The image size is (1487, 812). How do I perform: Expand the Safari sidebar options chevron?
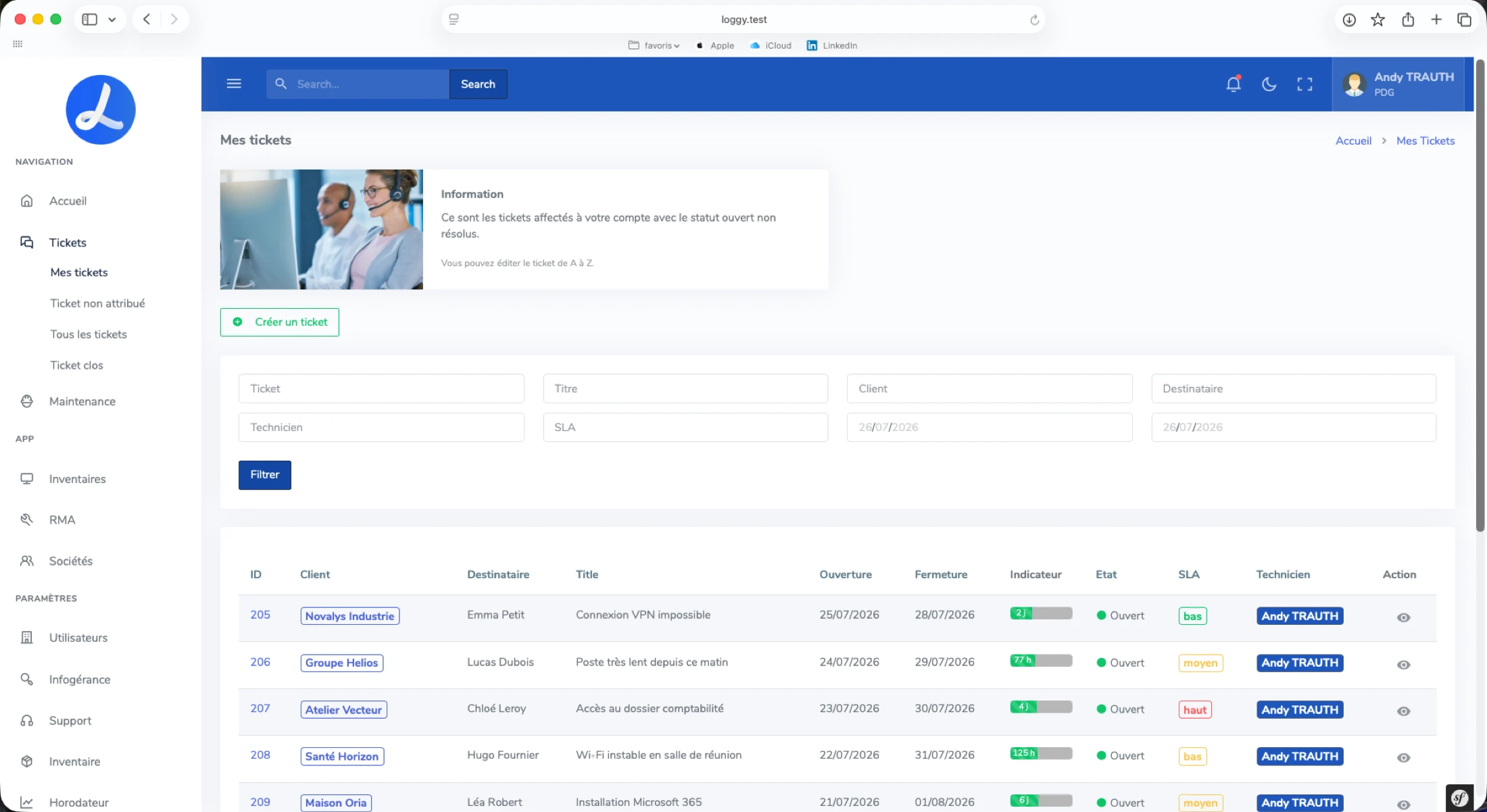click(x=112, y=20)
